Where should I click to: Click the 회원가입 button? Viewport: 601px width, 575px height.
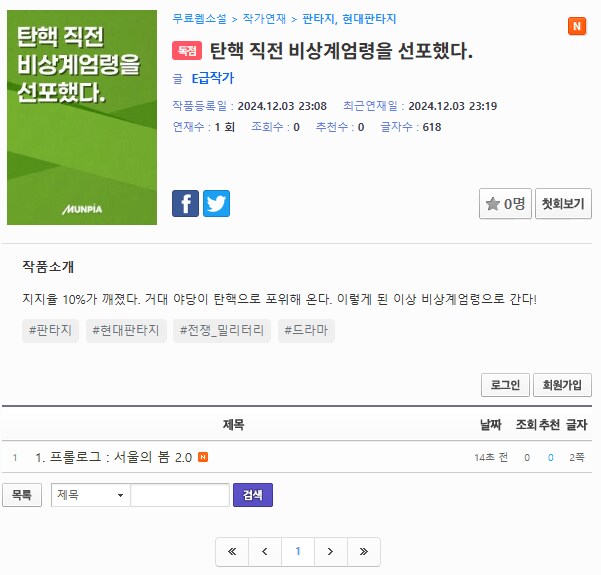coord(562,385)
